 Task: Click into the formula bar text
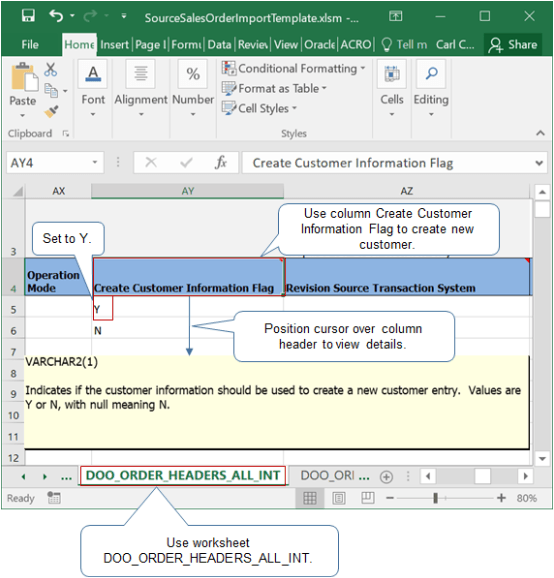coord(386,163)
